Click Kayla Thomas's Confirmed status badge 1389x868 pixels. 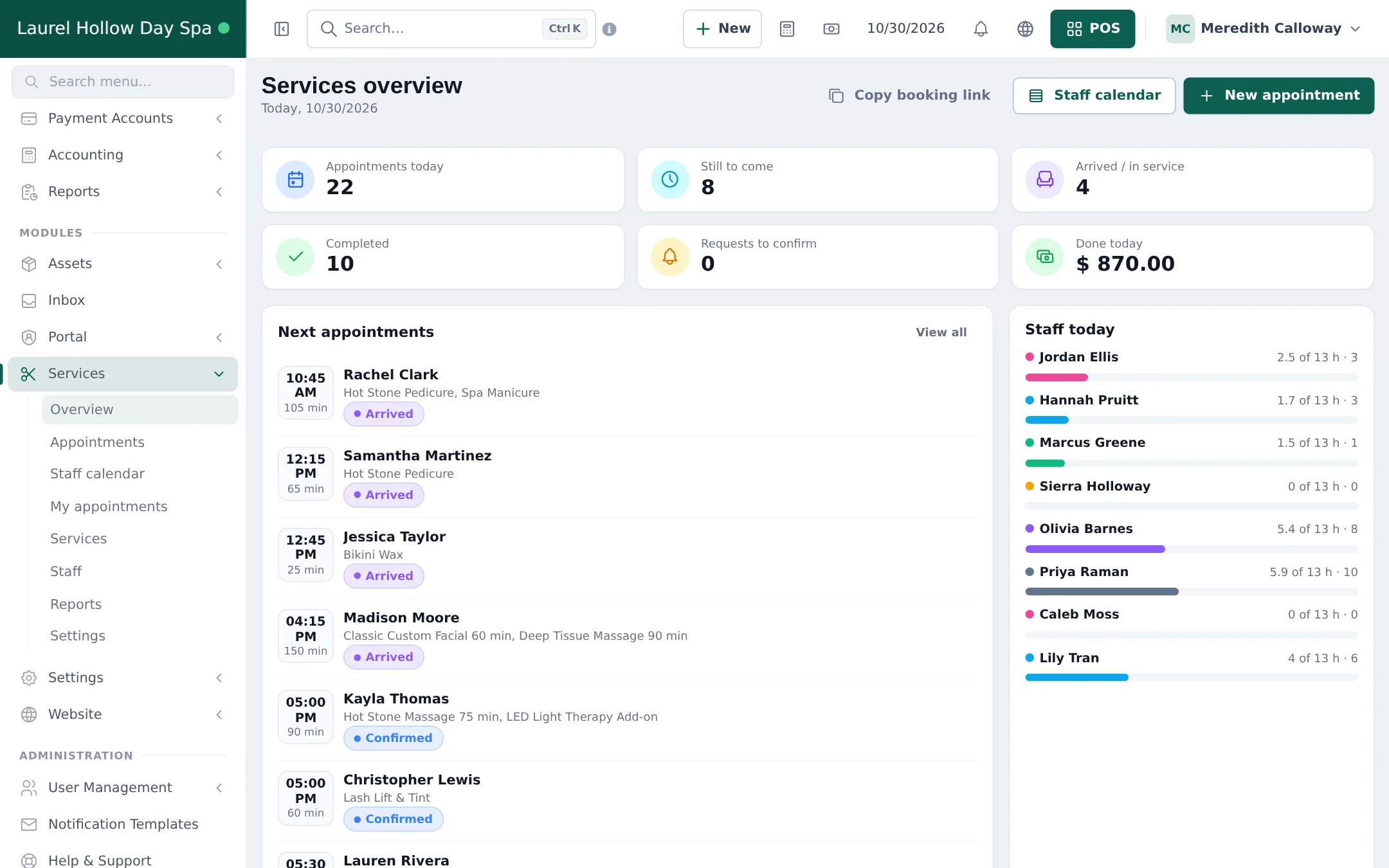[x=393, y=738]
